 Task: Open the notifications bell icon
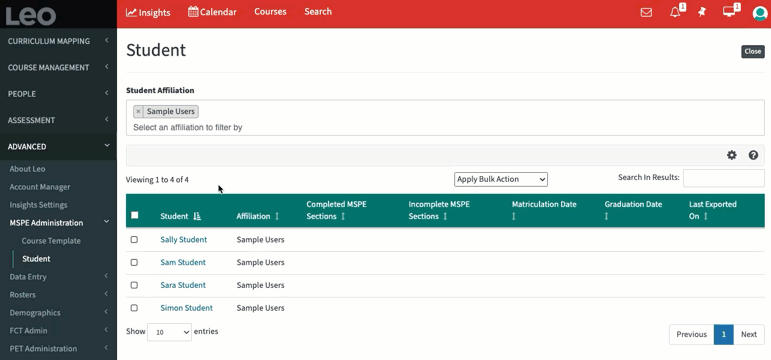[x=675, y=12]
